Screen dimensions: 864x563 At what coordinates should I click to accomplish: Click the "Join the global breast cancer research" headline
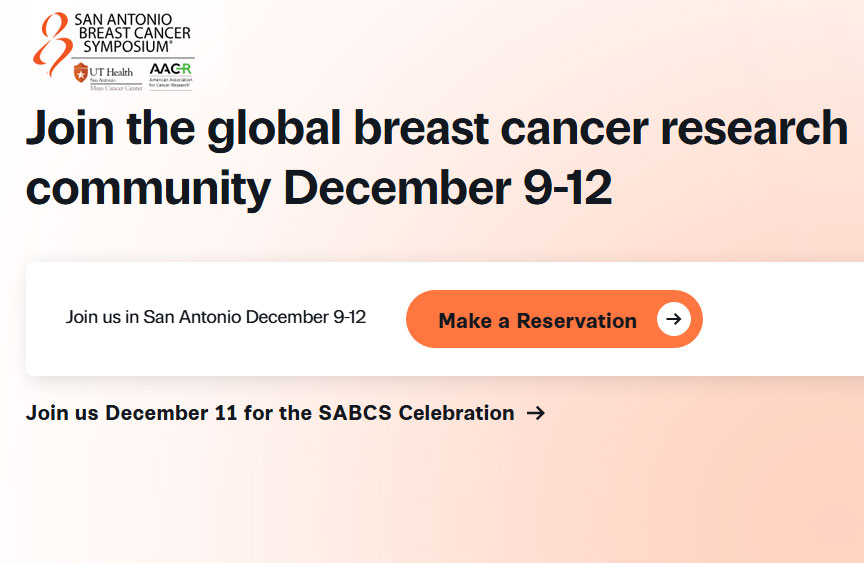pyautogui.click(x=436, y=128)
